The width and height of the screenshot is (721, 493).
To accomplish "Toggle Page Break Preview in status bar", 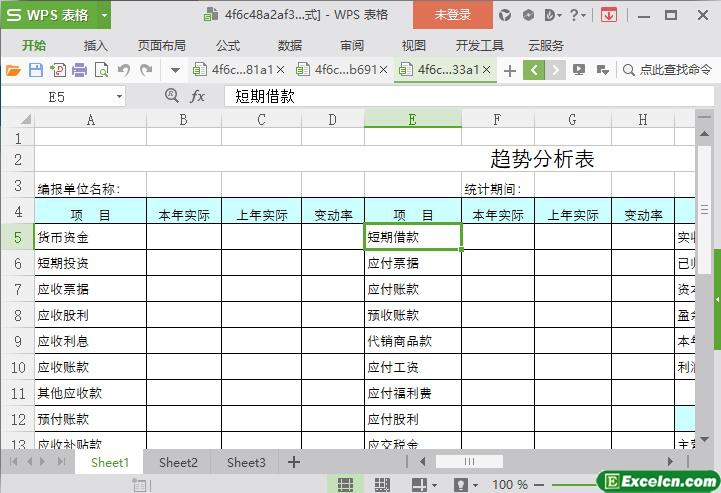I will click(x=382, y=484).
